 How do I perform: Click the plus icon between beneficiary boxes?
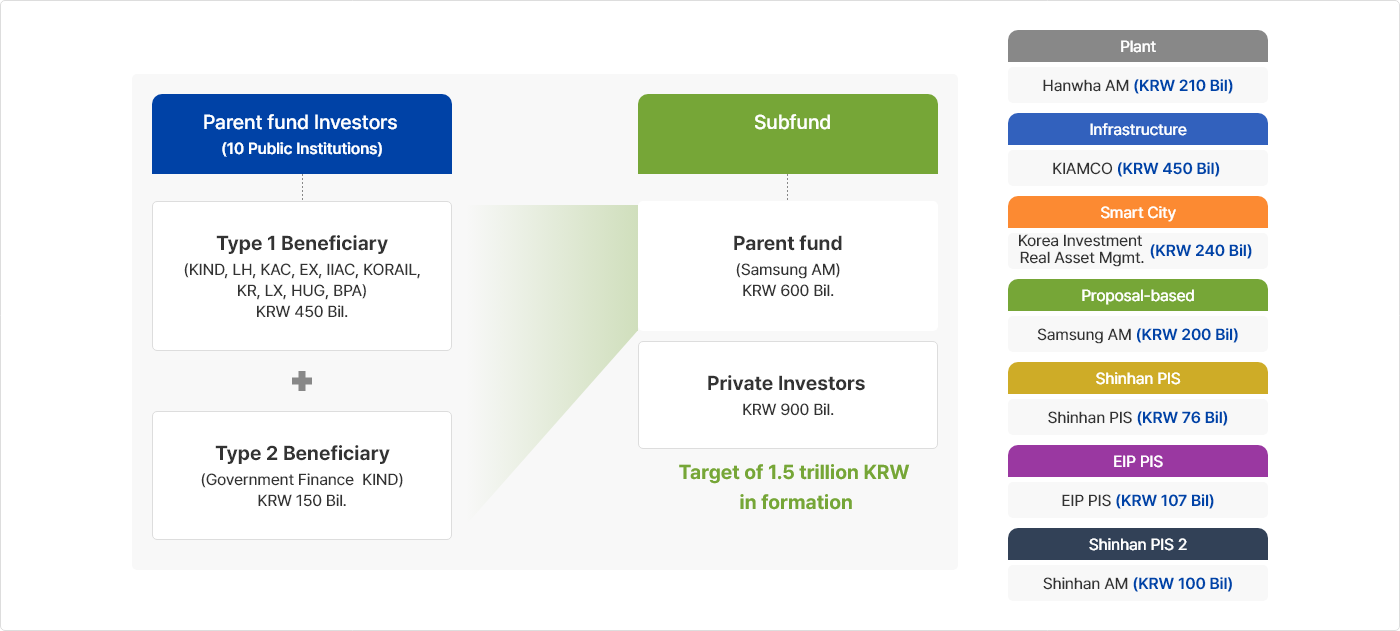click(x=302, y=381)
